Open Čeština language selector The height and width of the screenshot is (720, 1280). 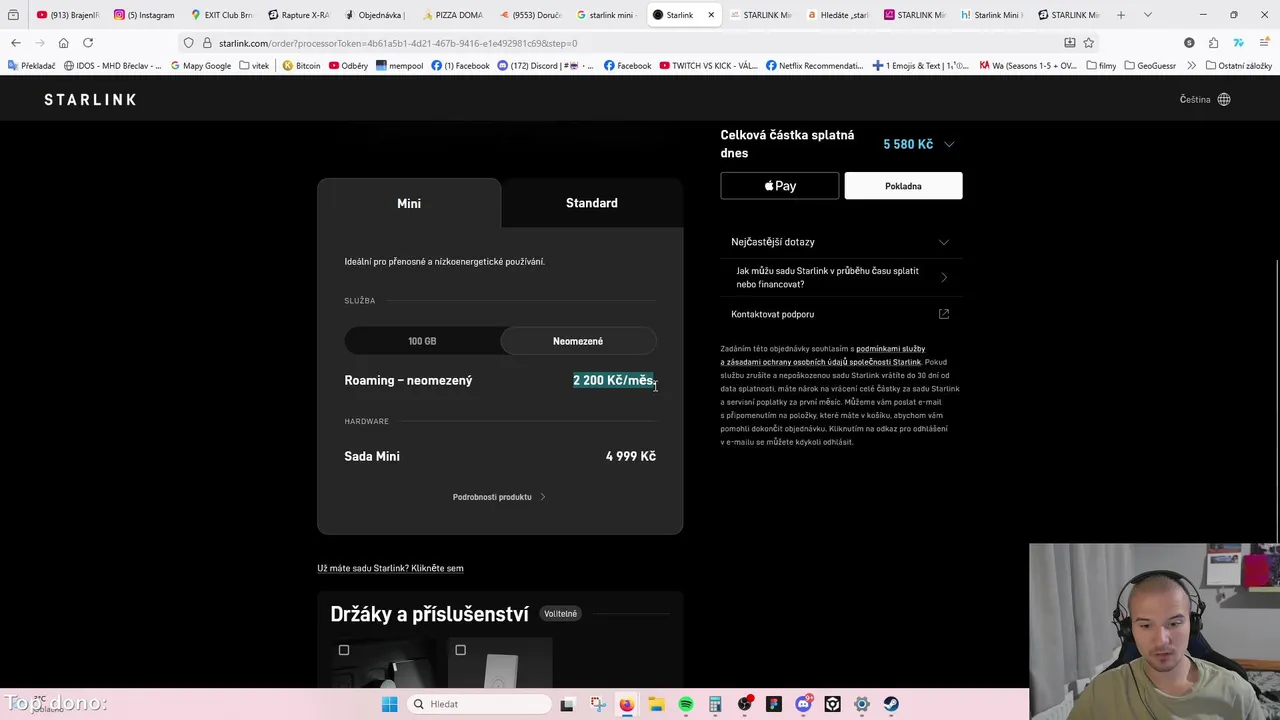coord(1205,100)
